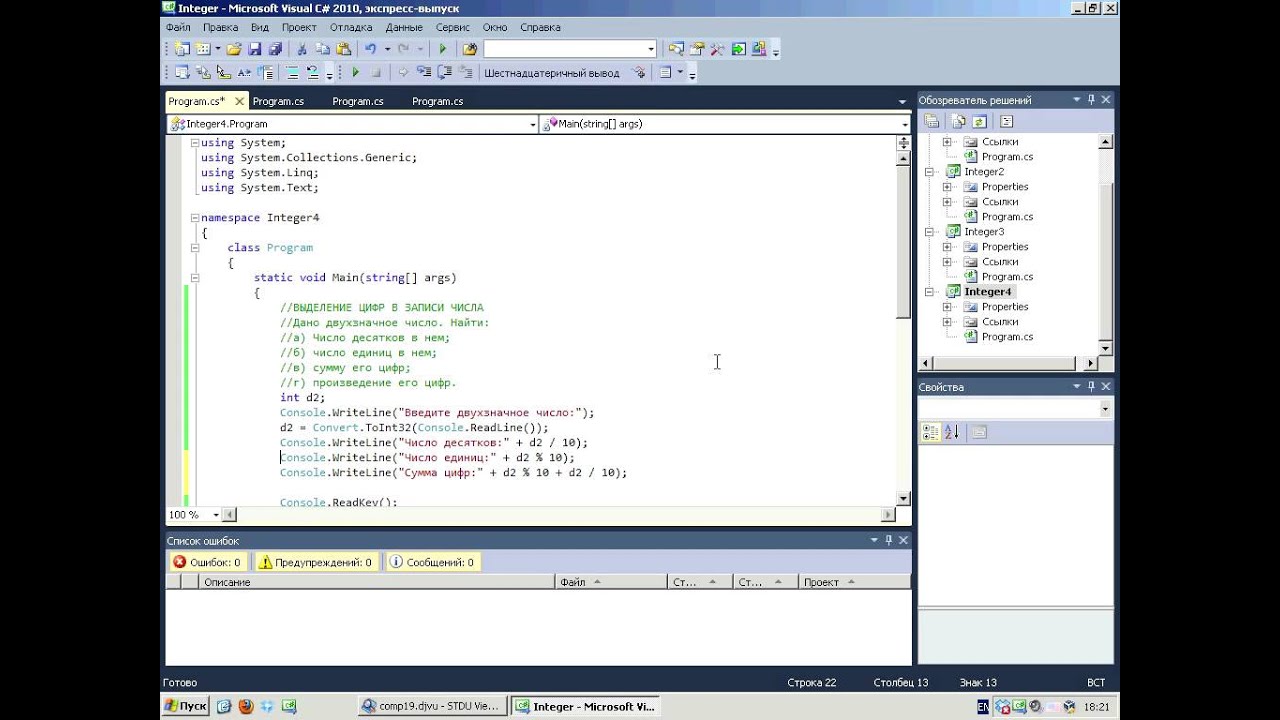
Task: Click the Solution Explorer vertical scrollbar
Action: [1106, 245]
